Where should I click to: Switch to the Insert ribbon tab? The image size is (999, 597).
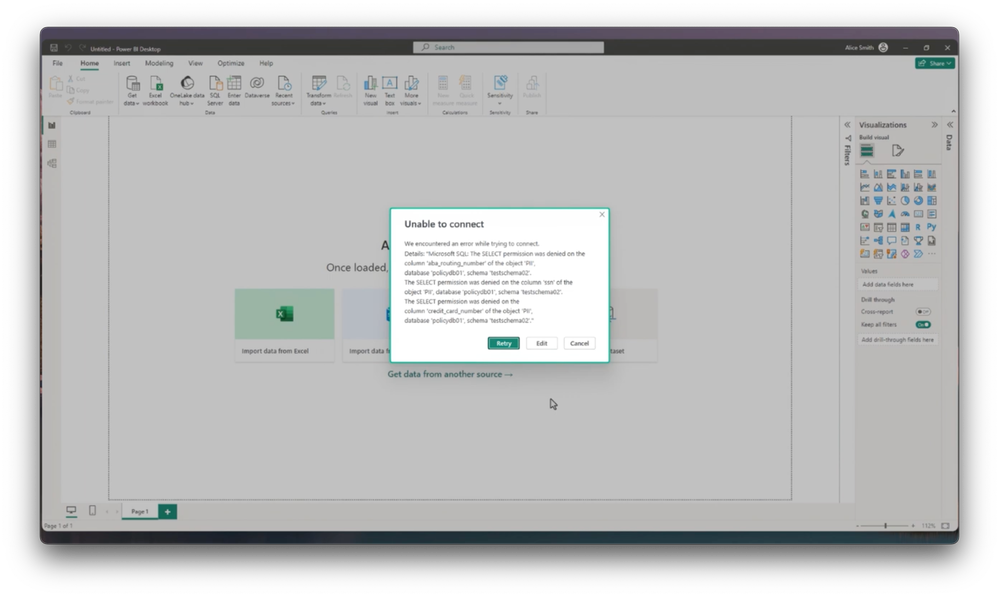(x=122, y=63)
